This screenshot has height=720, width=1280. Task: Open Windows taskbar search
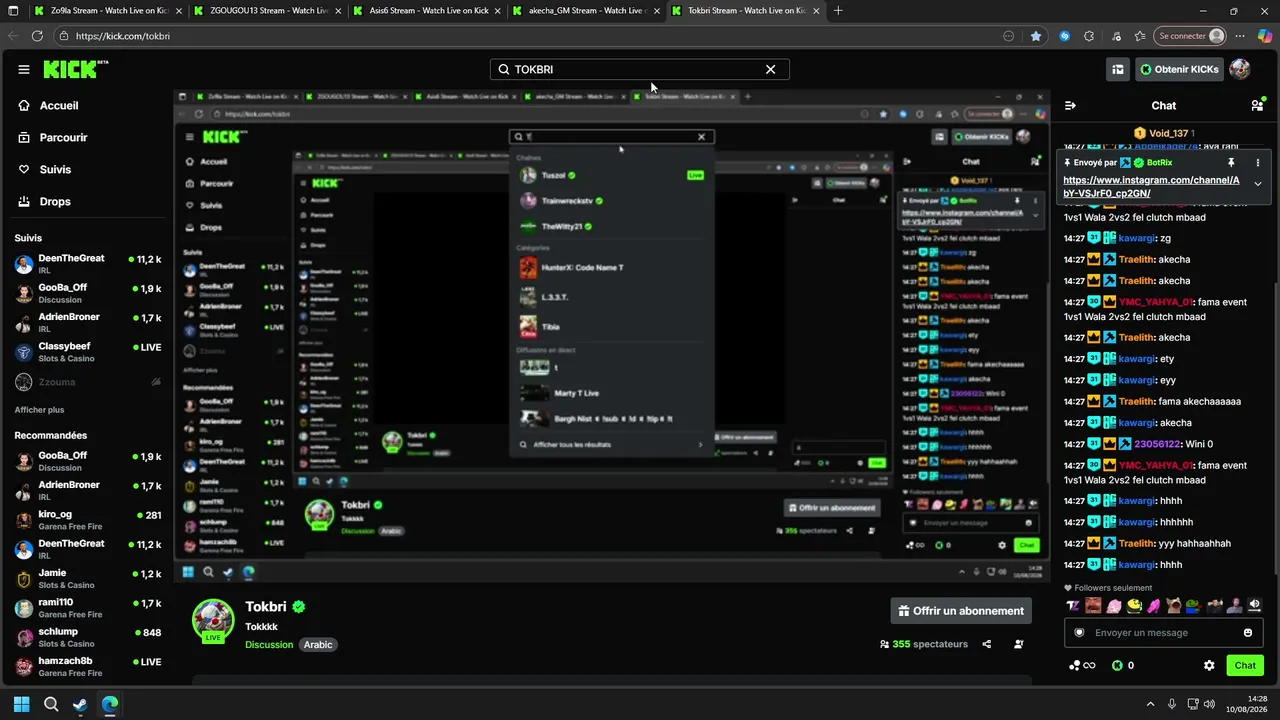[51, 704]
